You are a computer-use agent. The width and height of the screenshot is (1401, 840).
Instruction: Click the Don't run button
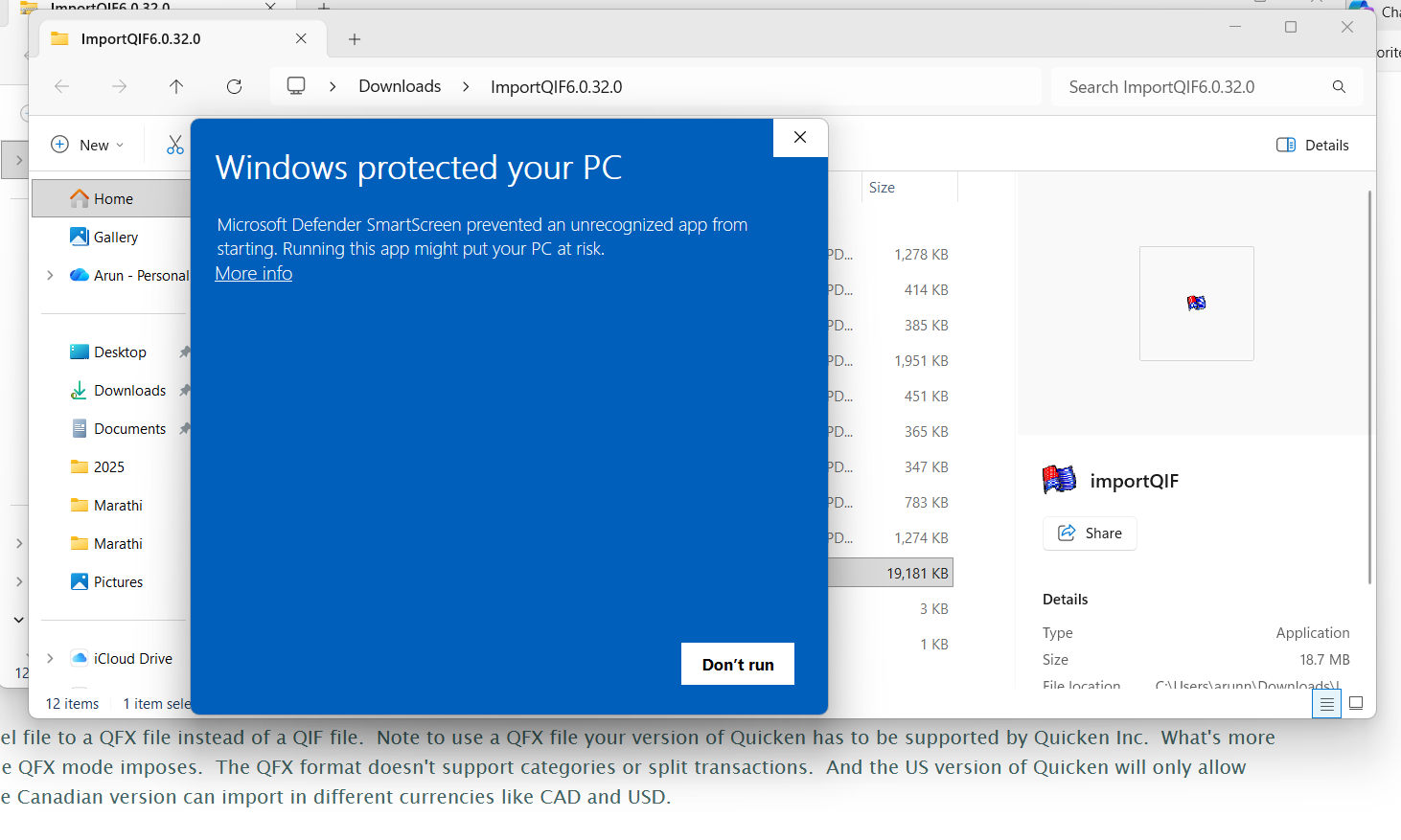point(738,664)
